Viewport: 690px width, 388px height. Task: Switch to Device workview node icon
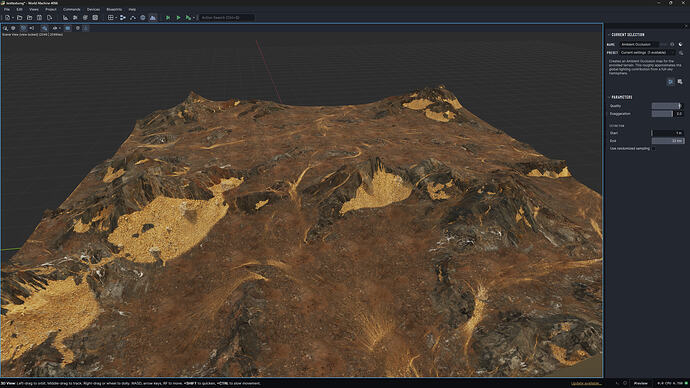(x=123, y=18)
